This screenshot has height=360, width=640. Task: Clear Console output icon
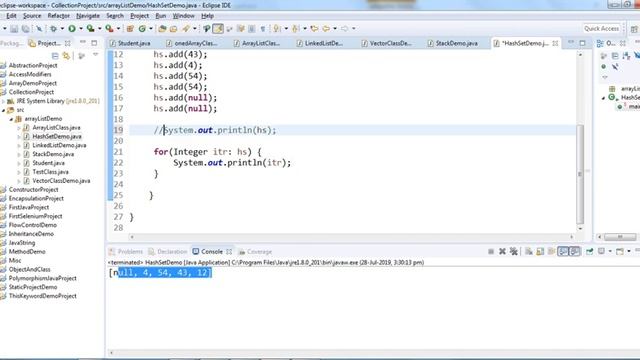click(x=529, y=251)
